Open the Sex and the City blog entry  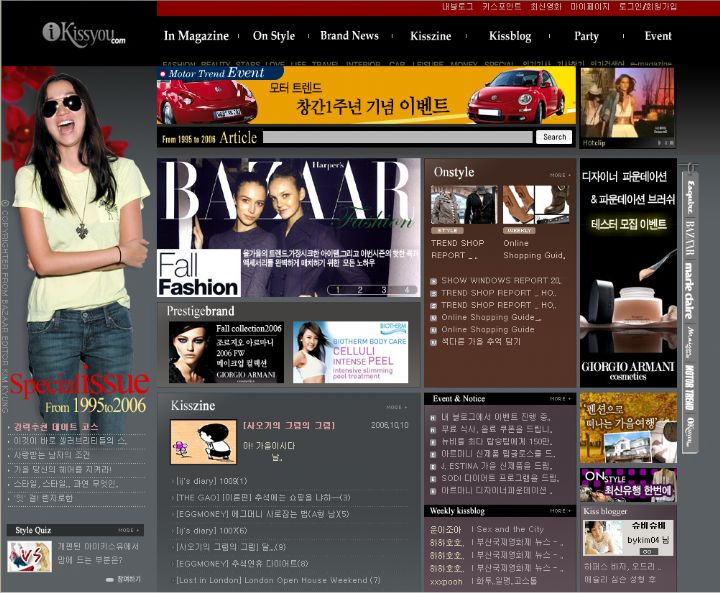coord(510,529)
